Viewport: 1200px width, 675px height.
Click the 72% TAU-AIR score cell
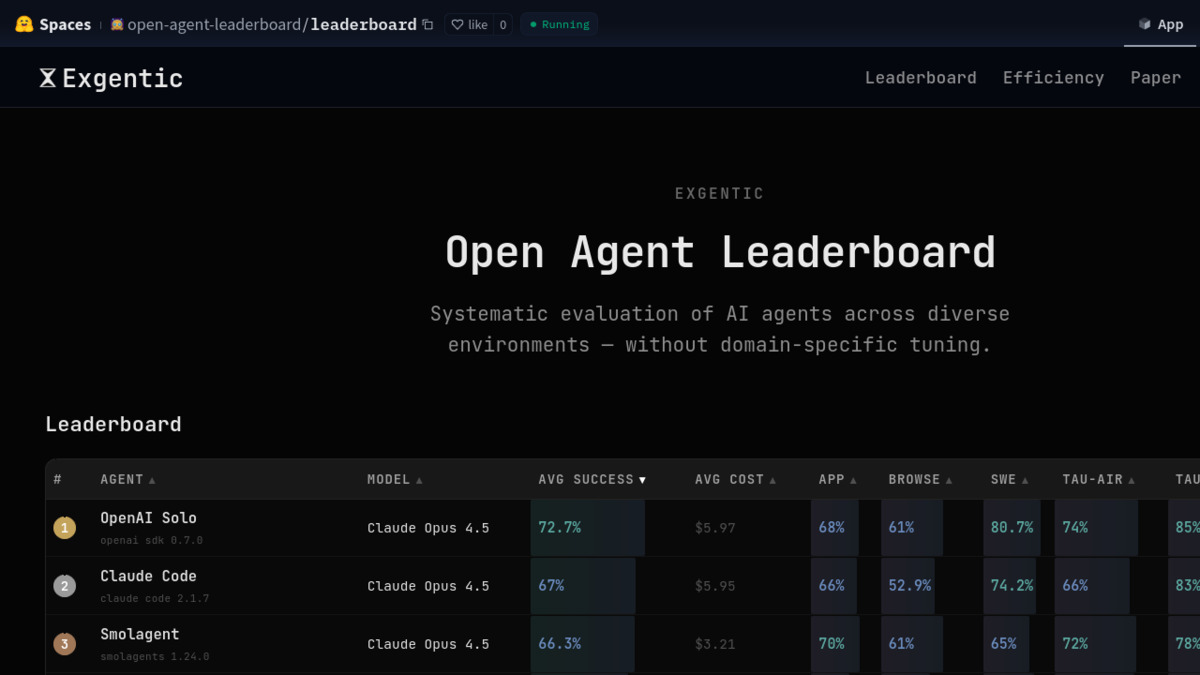click(x=1095, y=643)
